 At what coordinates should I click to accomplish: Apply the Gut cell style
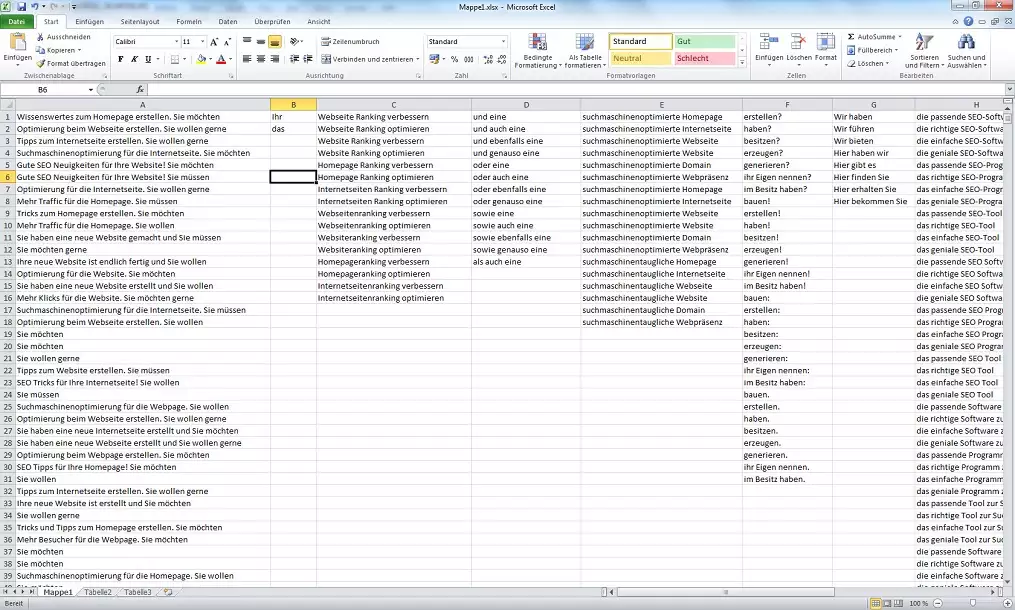tap(704, 42)
